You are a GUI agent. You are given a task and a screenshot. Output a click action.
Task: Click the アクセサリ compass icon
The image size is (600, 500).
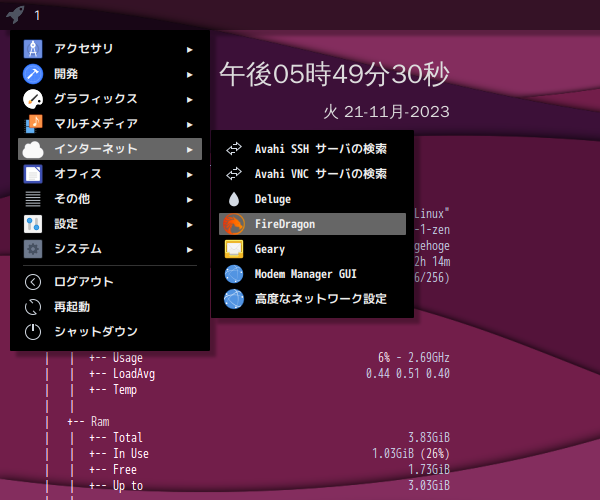[x=33, y=49]
